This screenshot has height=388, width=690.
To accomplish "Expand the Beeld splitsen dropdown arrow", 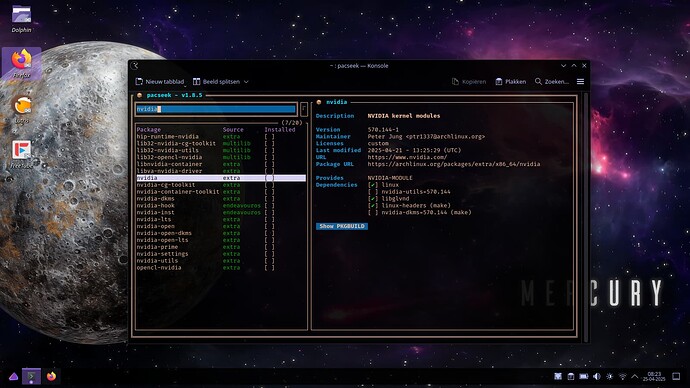I will tap(246, 82).
